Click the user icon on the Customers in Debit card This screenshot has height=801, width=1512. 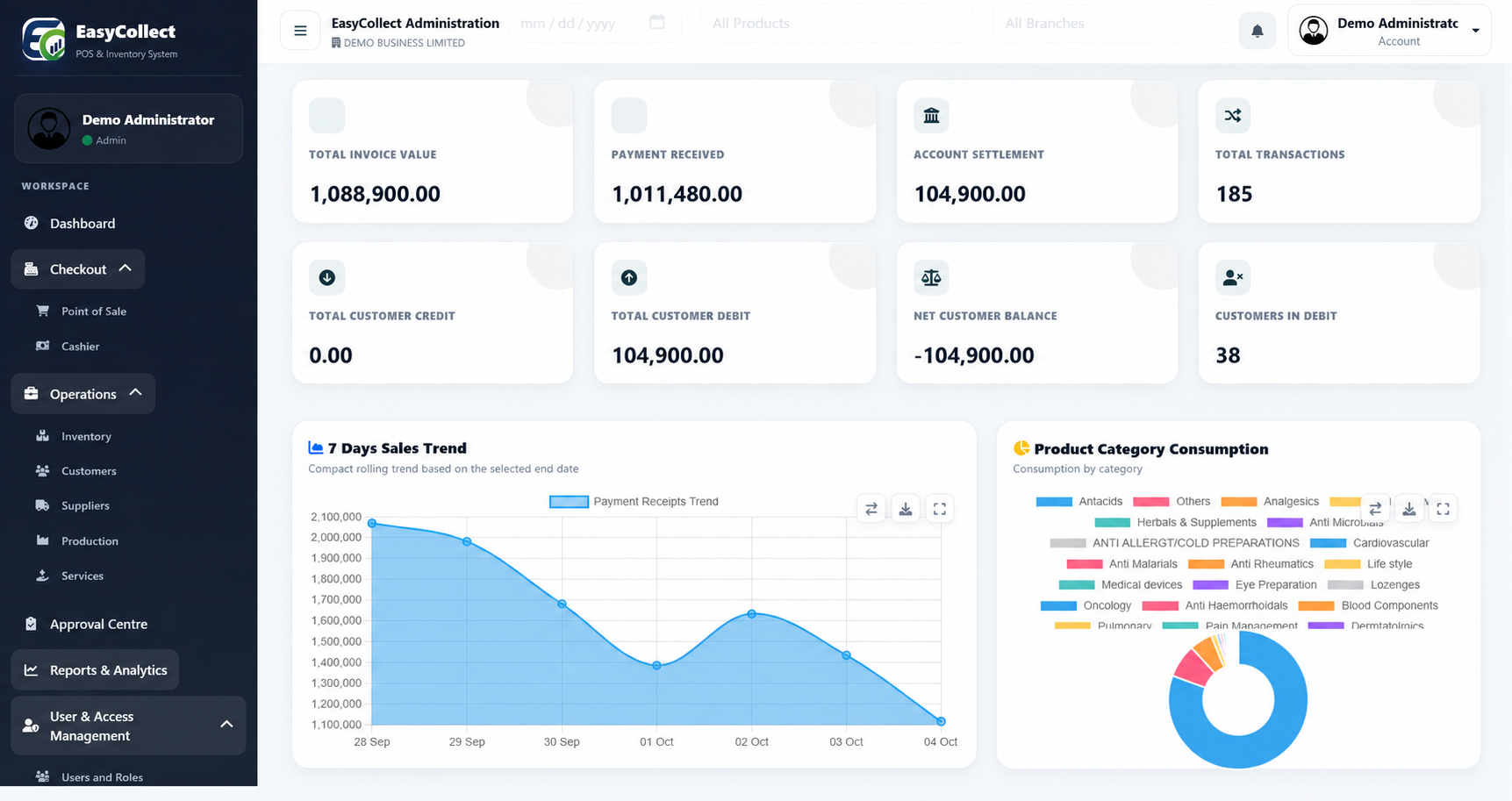tap(1233, 277)
